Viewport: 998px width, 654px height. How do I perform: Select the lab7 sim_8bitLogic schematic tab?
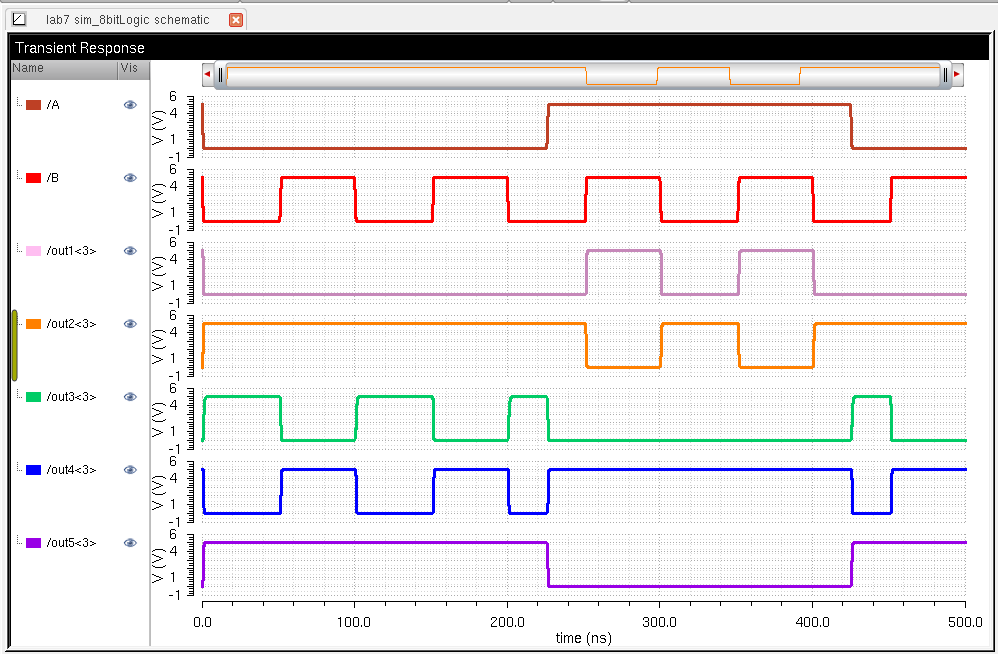[x=127, y=20]
